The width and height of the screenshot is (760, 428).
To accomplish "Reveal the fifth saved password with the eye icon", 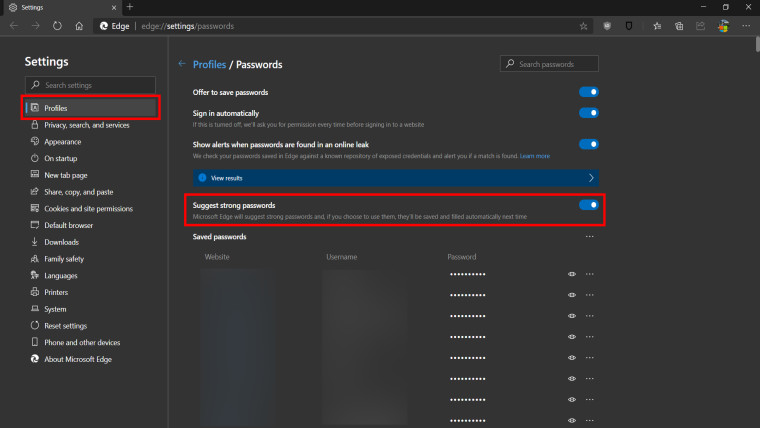I will [572, 357].
